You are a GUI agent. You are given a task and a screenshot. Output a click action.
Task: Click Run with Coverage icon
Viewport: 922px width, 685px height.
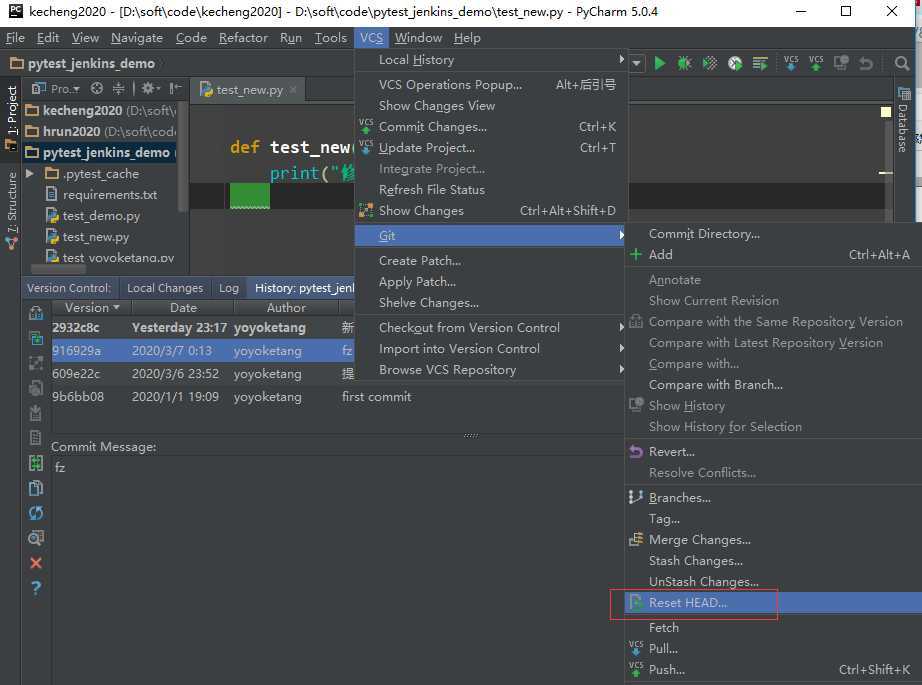click(710, 63)
